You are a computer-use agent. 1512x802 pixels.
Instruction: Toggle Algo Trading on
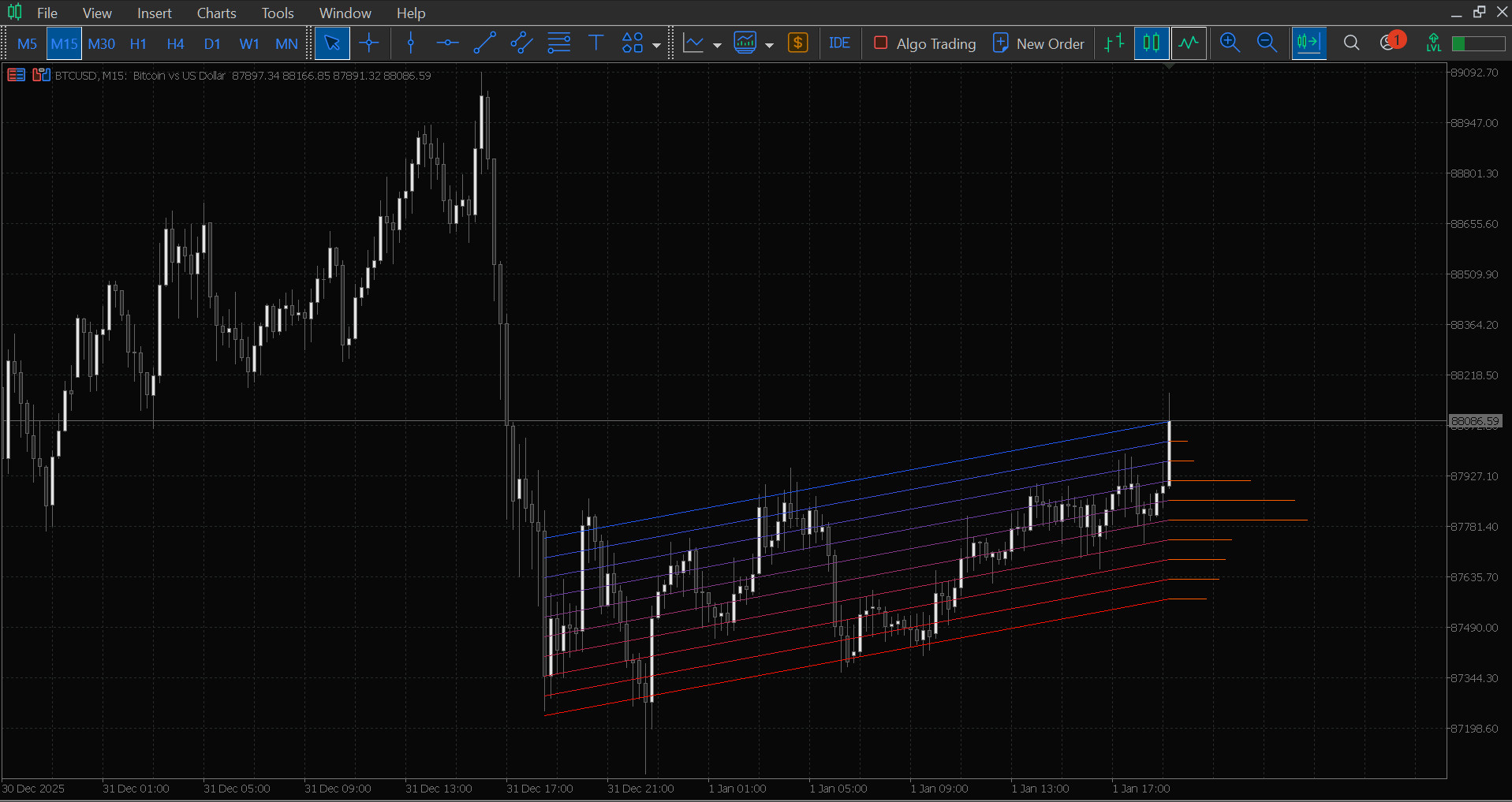coord(925,43)
